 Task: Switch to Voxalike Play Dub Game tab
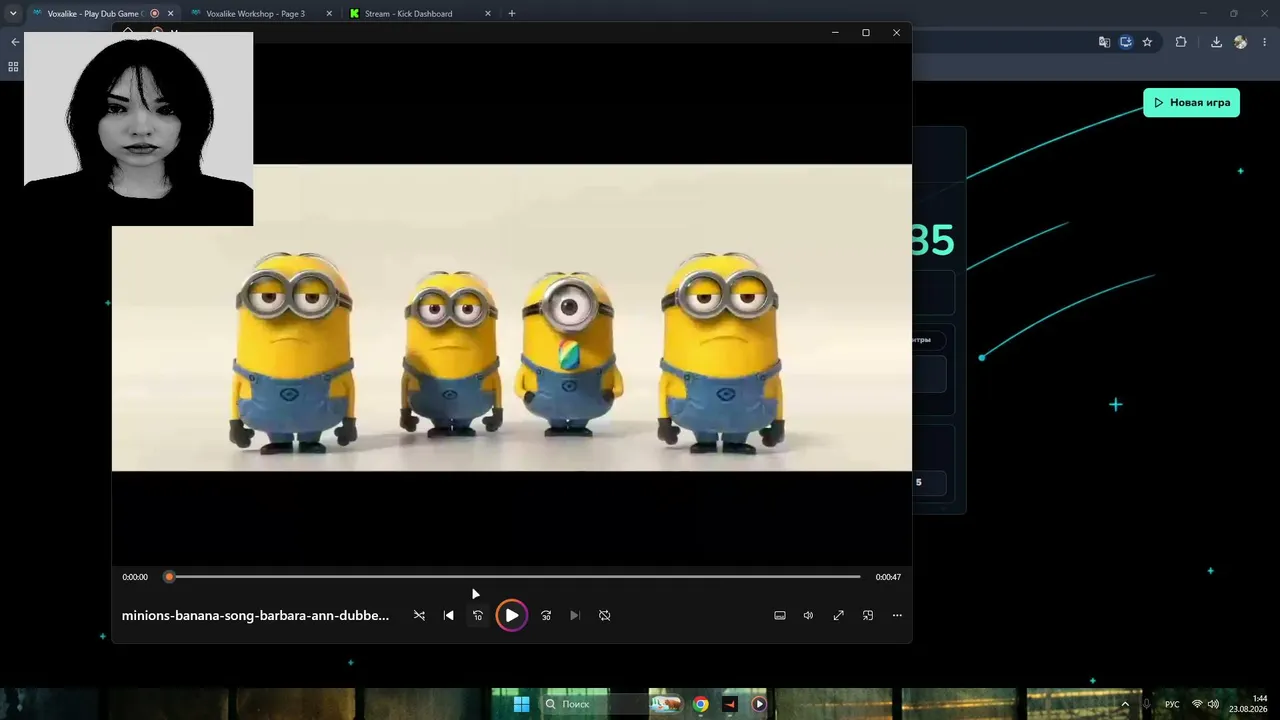coord(95,14)
